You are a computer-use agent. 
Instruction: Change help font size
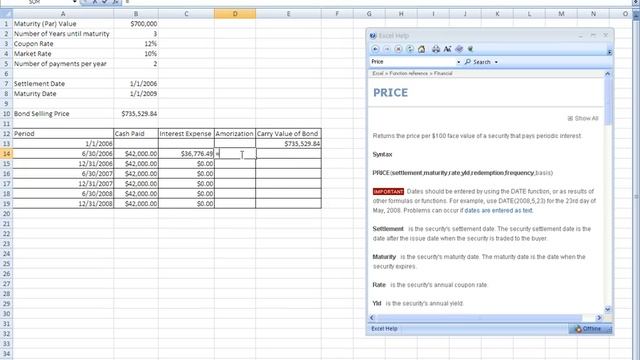tap(448, 49)
